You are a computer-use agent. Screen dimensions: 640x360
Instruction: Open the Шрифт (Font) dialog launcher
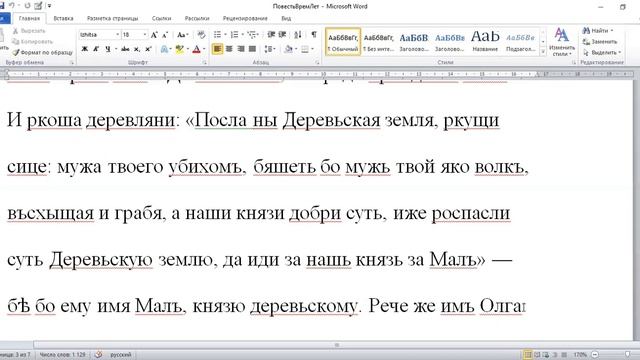(204, 63)
